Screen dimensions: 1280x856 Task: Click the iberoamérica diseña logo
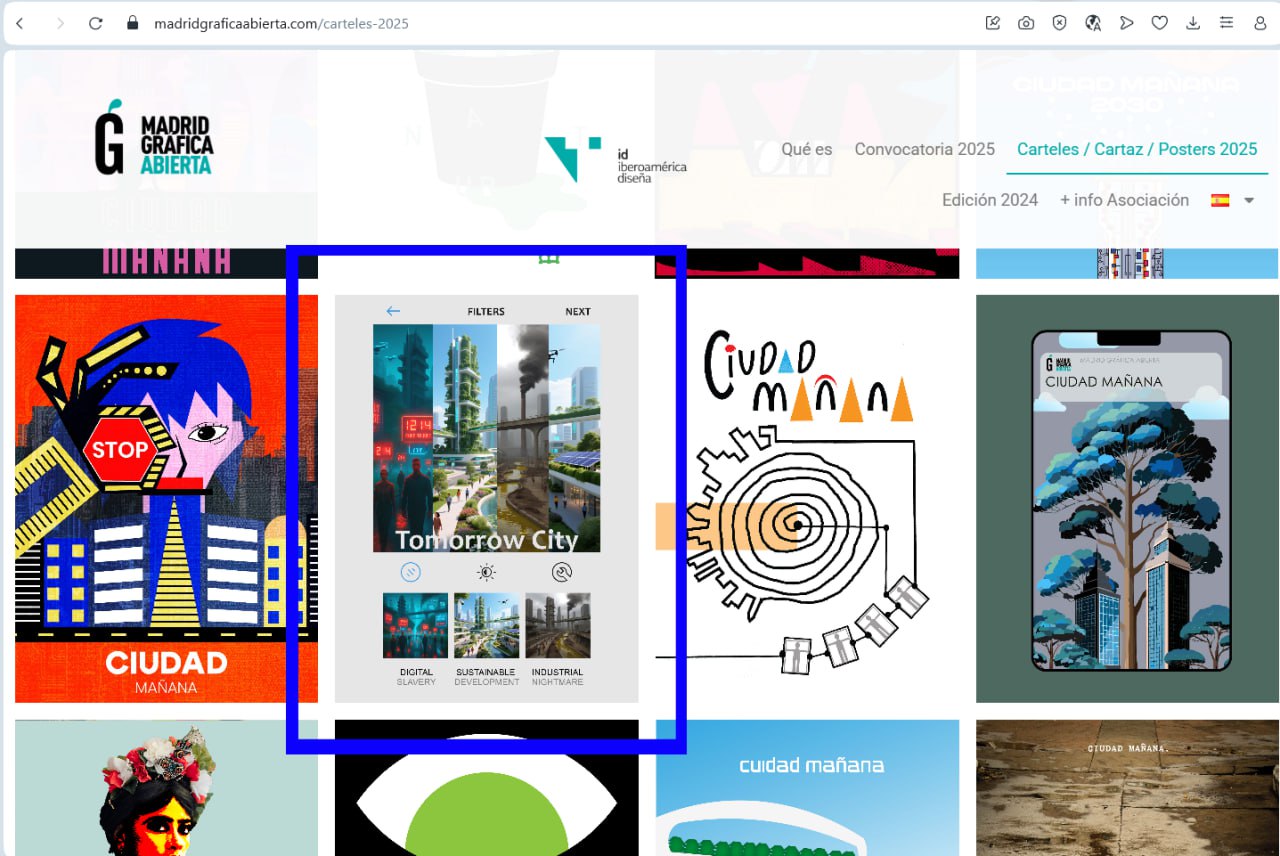[616, 160]
